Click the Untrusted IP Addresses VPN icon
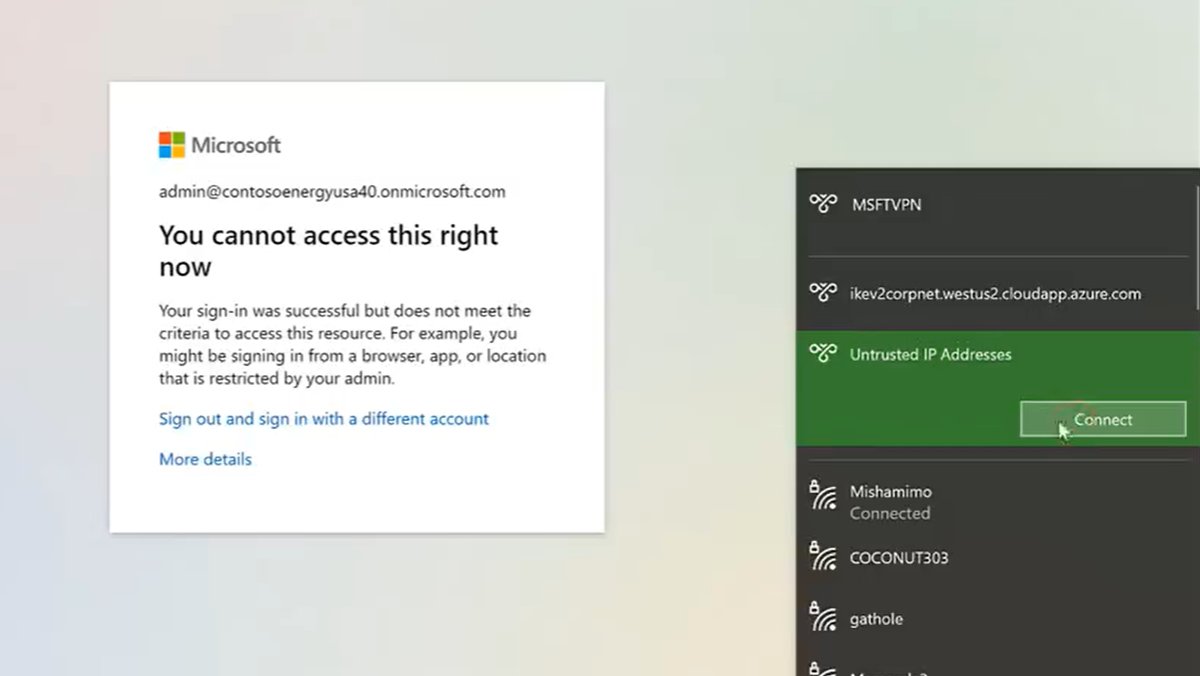This screenshot has width=1200, height=676. click(822, 353)
